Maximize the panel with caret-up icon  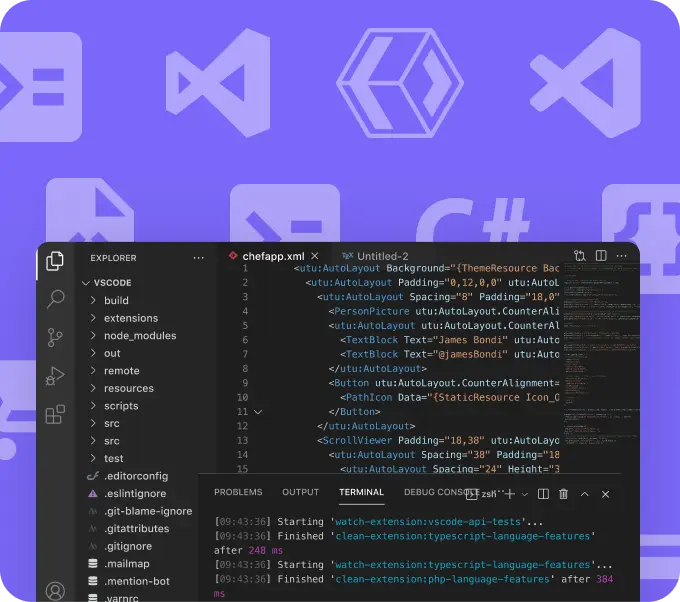pos(585,494)
